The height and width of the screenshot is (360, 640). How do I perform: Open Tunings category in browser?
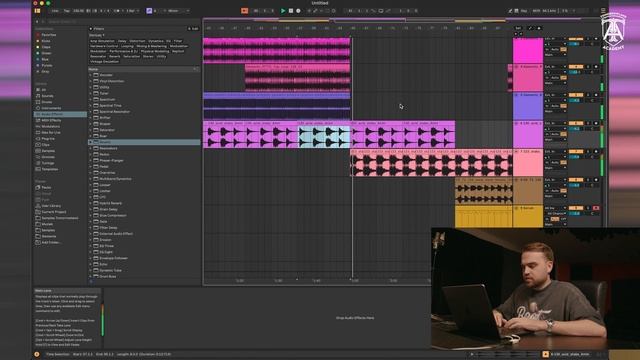click(x=48, y=163)
